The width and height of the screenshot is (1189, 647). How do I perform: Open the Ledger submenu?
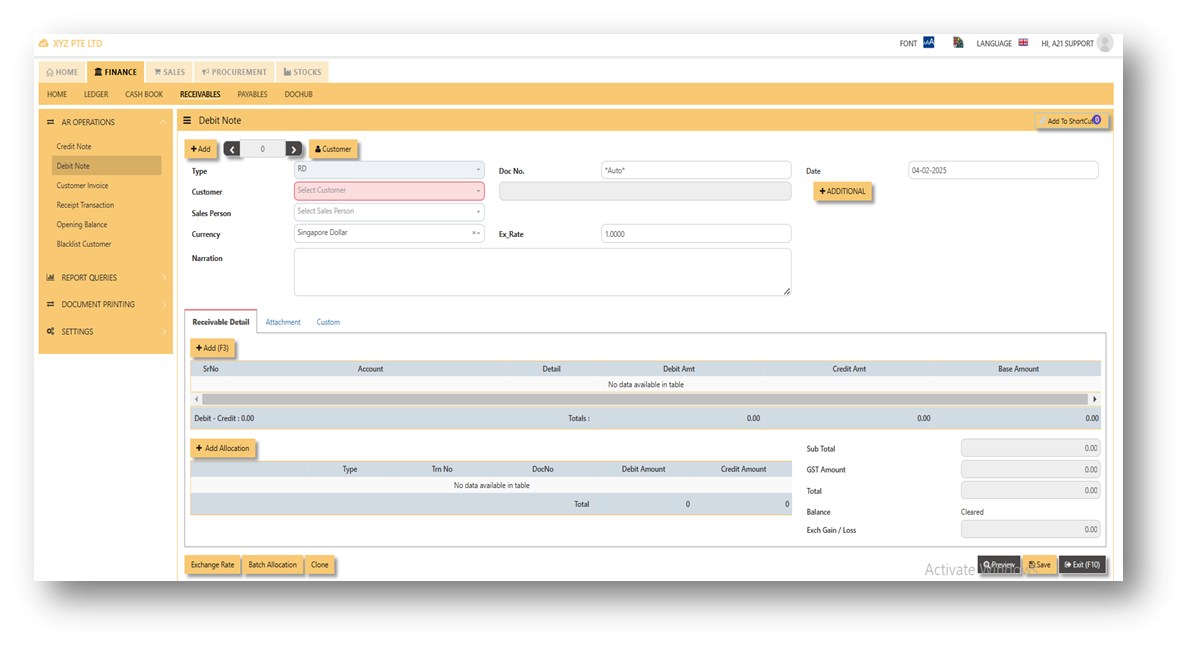pyautogui.click(x=96, y=95)
